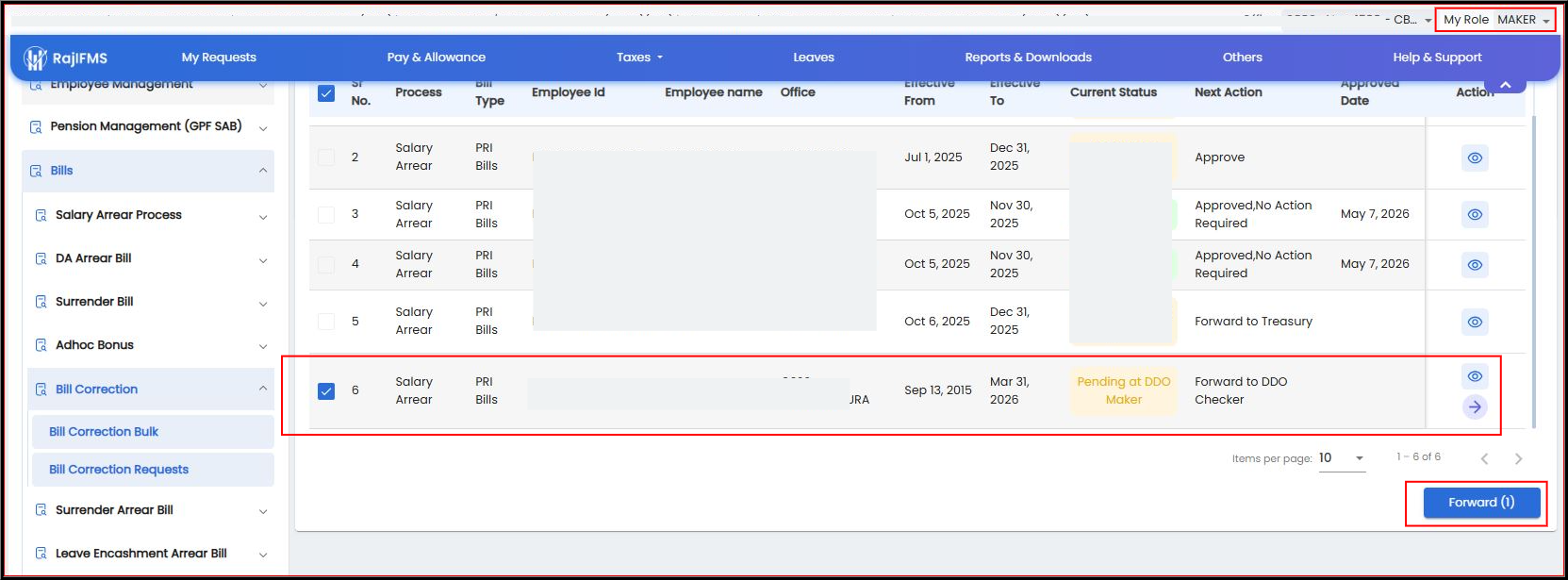Image resolution: width=1568 pixels, height=580 pixels.
Task: Tick the checkbox for row 3
Action: pyautogui.click(x=326, y=214)
